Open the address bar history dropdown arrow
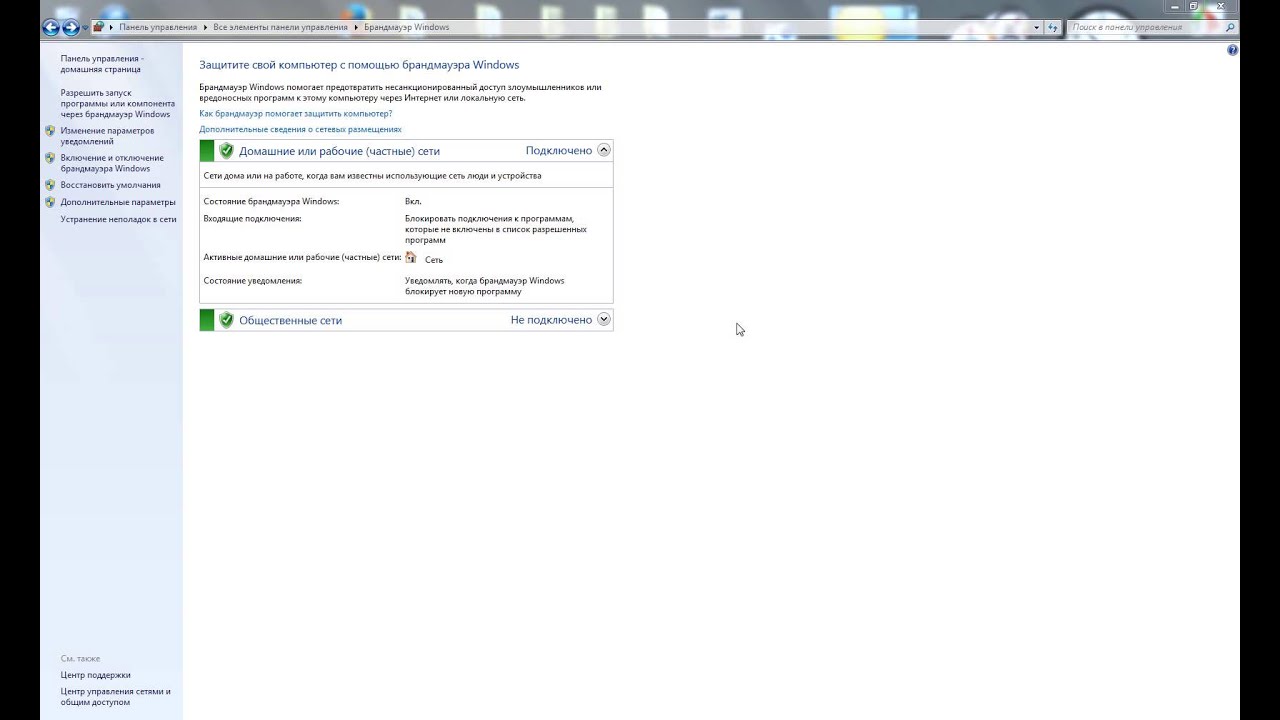1280x720 pixels. (1037, 28)
